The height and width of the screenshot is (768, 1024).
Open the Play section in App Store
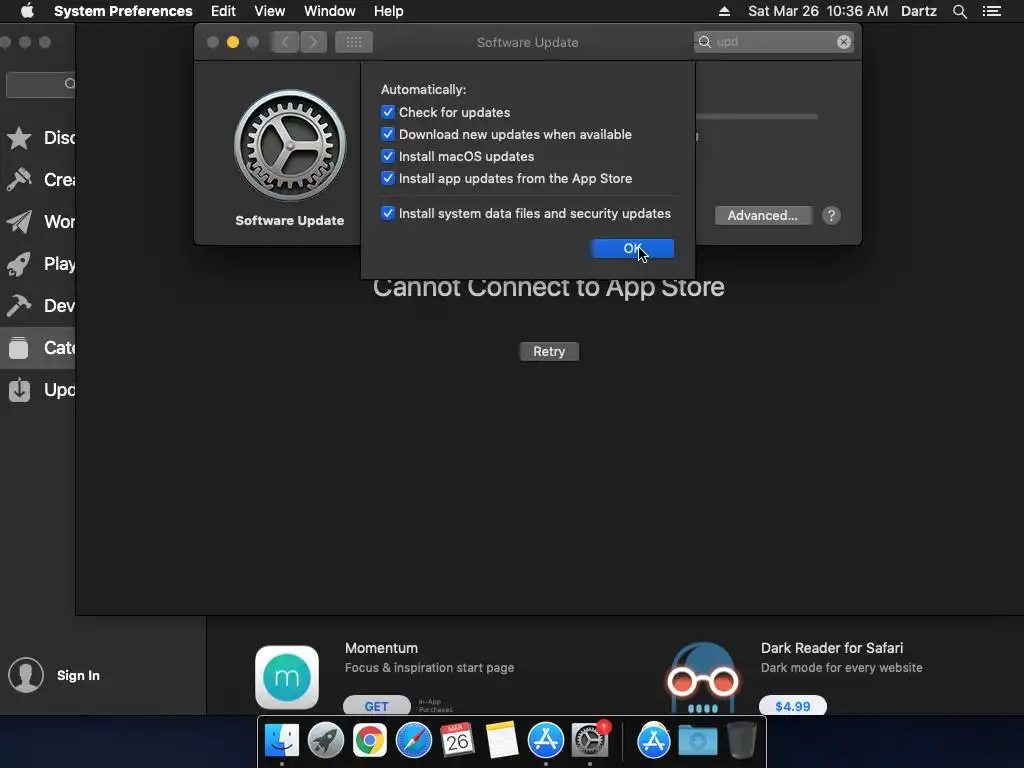pyautogui.click(x=39, y=264)
